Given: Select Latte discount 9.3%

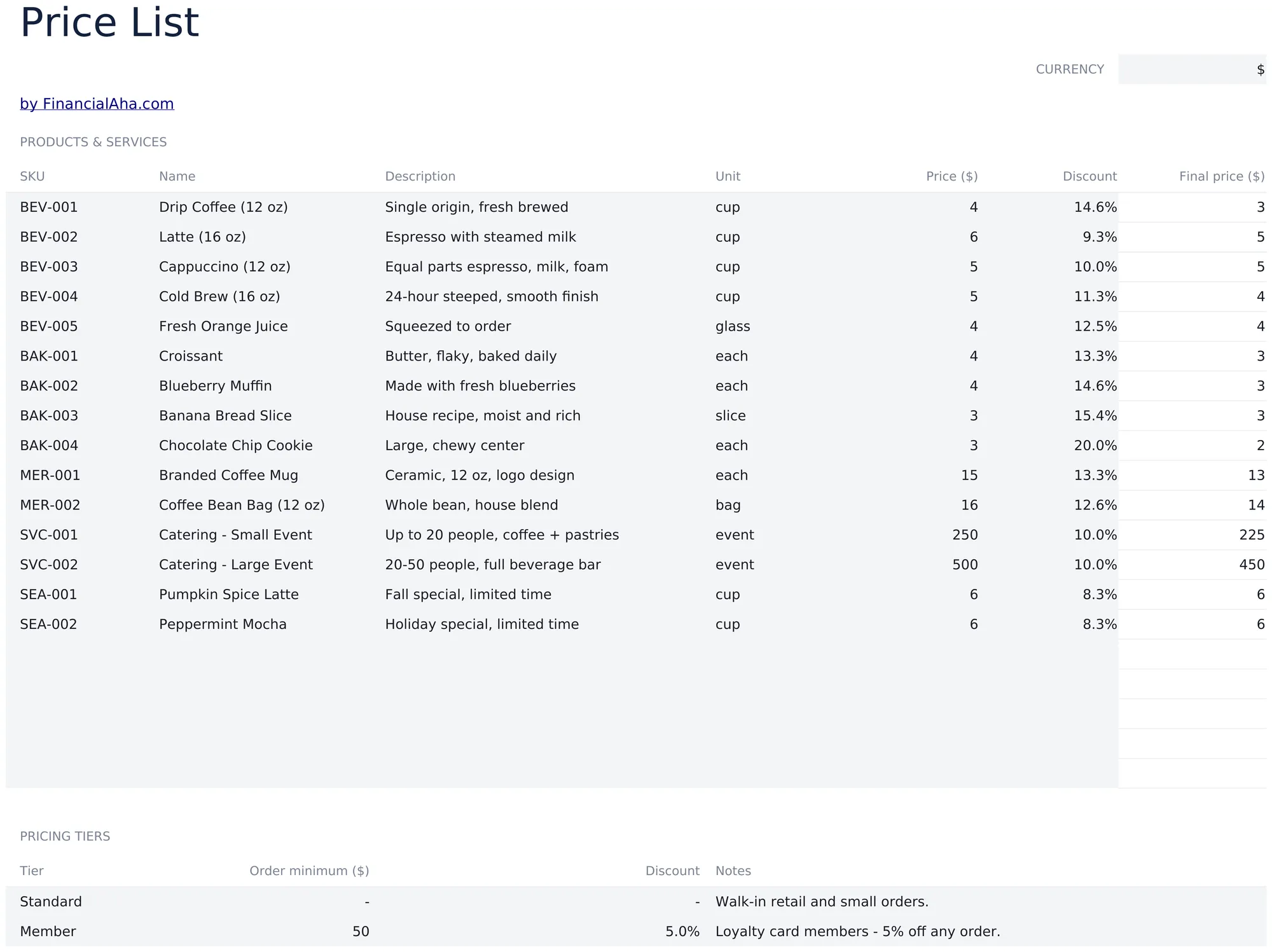Looking at the screenshot, I should point(1100,237).
